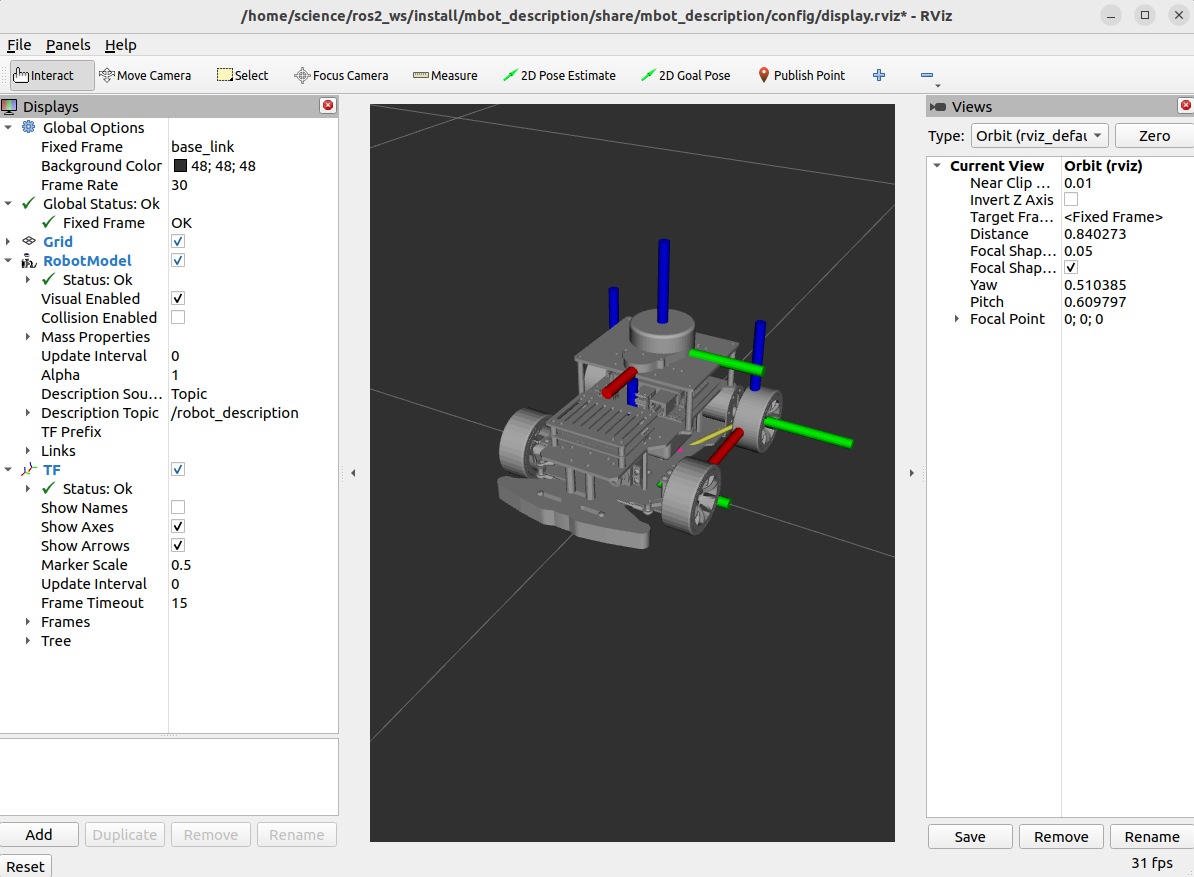Screen dimensions: 1194x877
Task: Click the Zero button in Views panel
Action: point(1154,135)
